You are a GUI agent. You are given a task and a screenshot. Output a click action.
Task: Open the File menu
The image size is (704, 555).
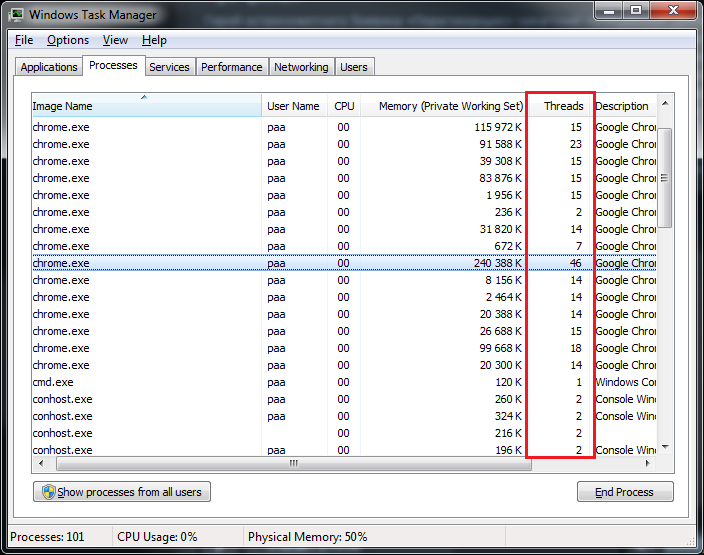tap(24, 40)
